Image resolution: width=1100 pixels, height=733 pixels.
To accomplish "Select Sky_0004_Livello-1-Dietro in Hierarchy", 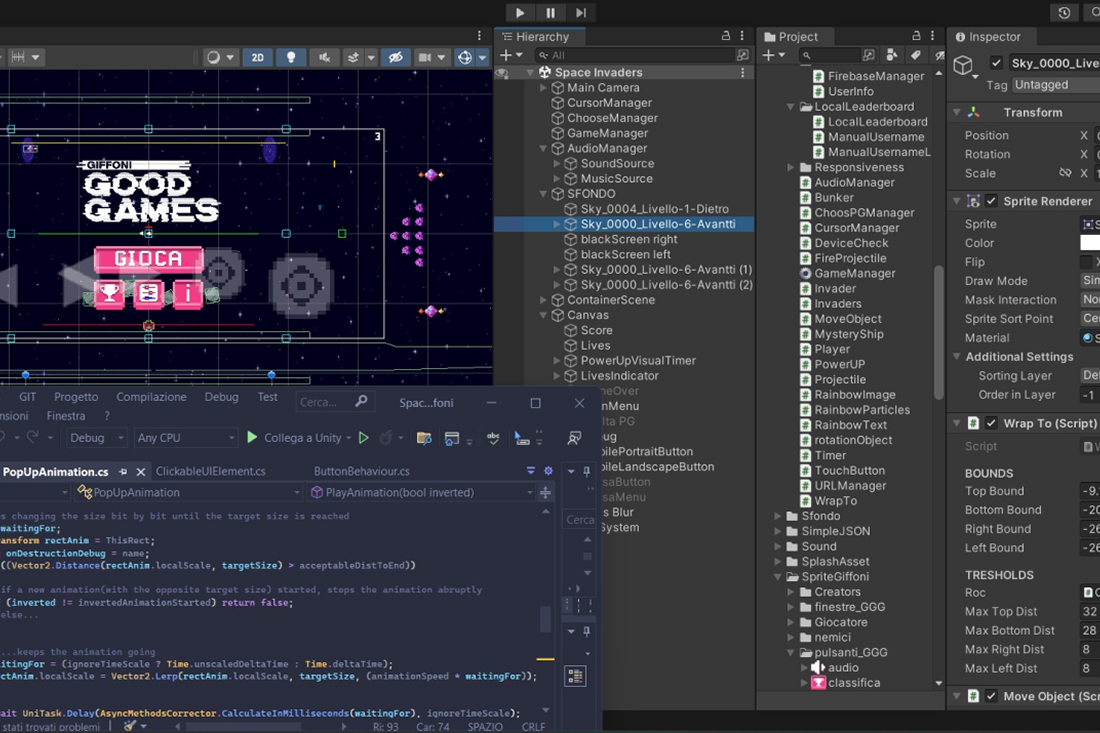I will pyautogui.click(x=655, y=209).
